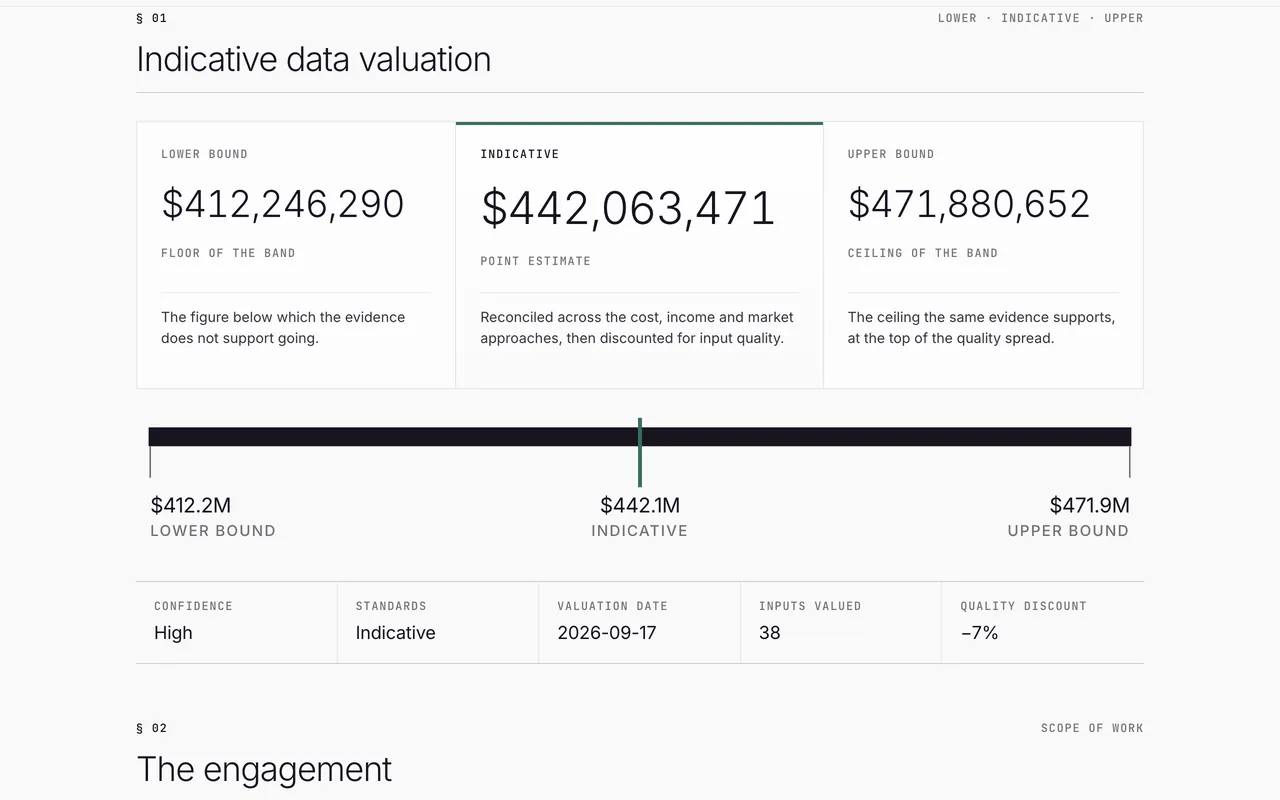1280x800 pixels.
Task: Click the Quality Discount value −7%
Action: [979, 633]
